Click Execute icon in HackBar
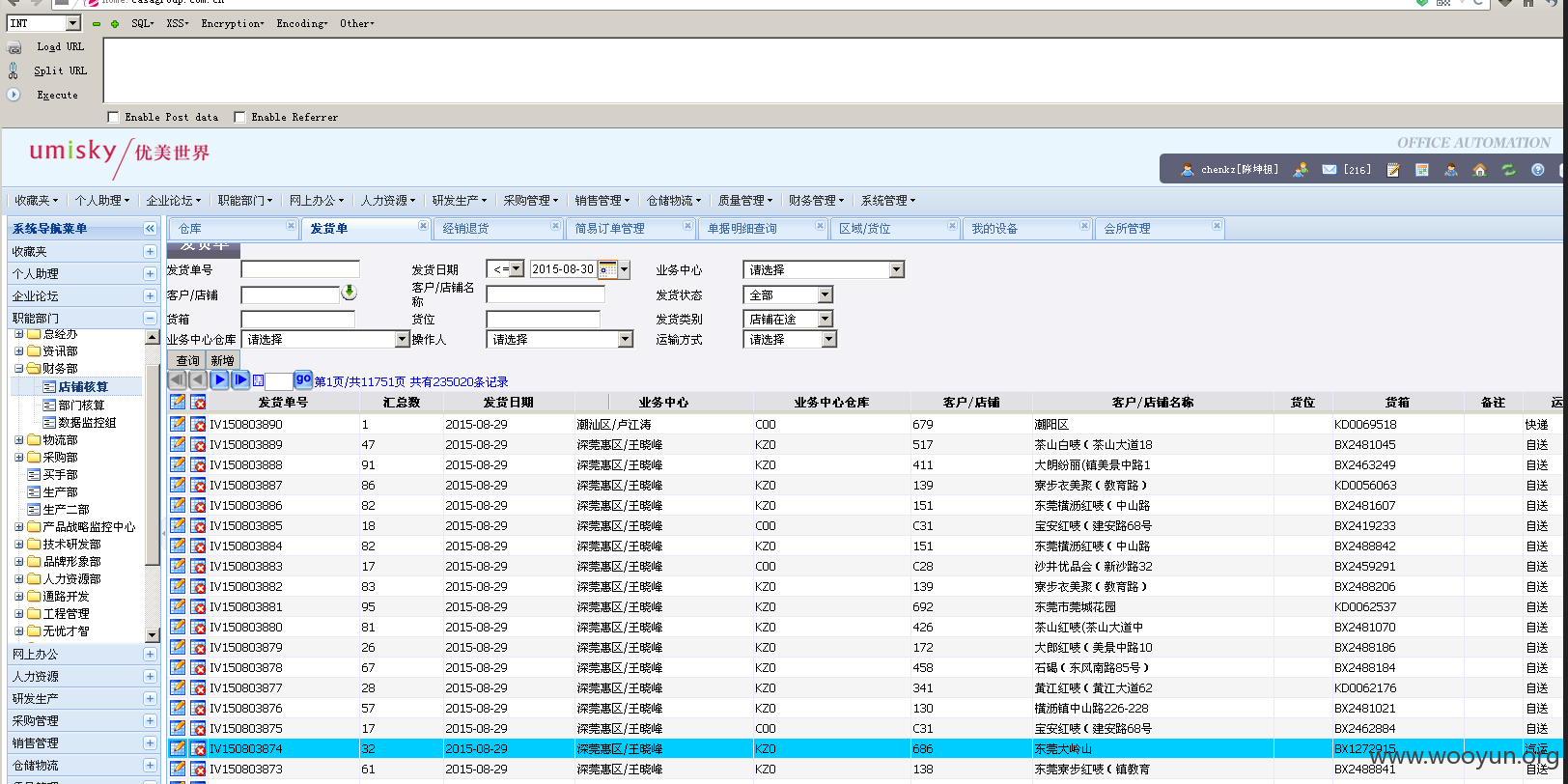This screenshot has height=784, width=1568. 14,95
